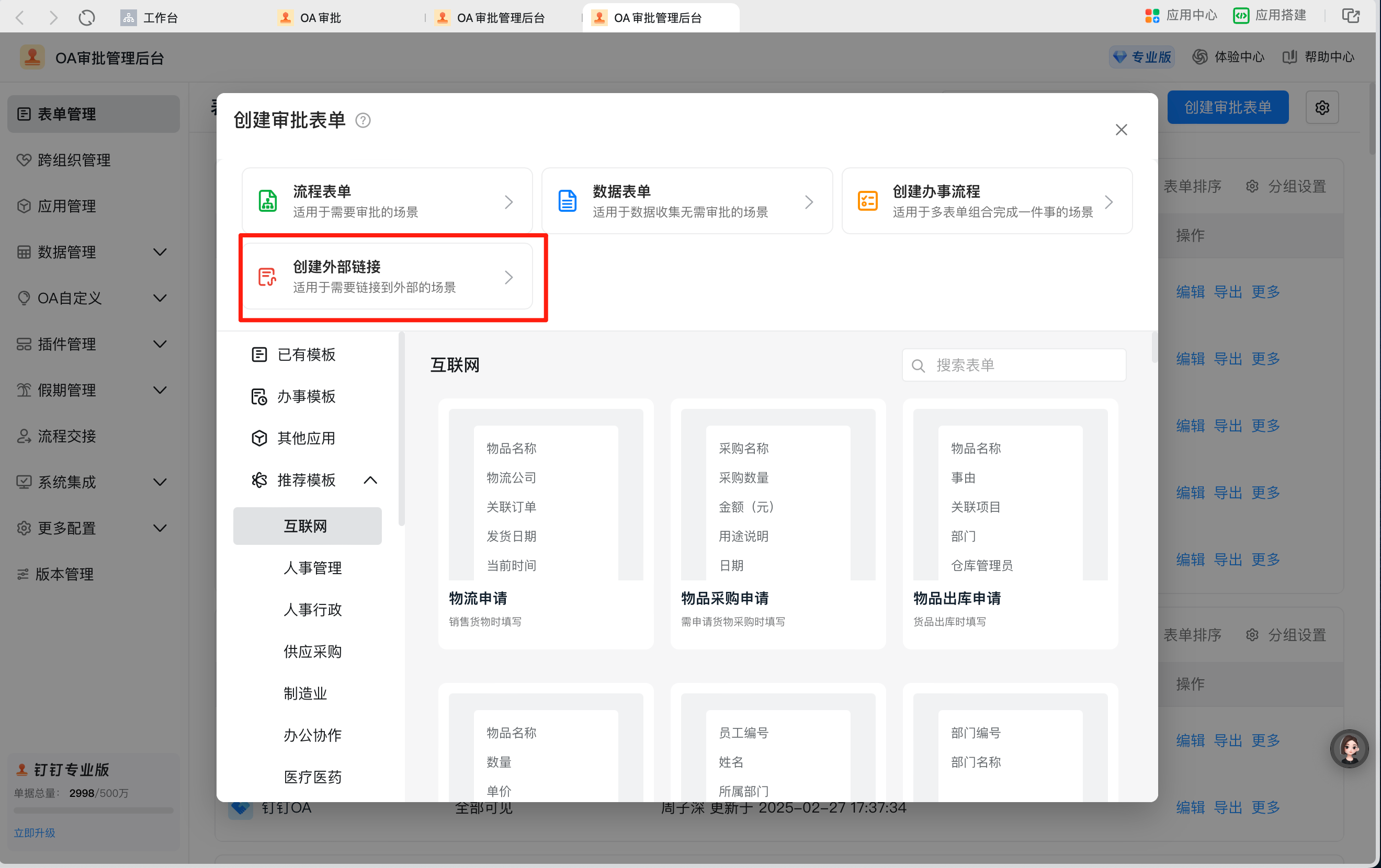Click 编辑 in the 钉钉OA row
The height and width of the screenshot is (868, 1381).
[1190, 807]
